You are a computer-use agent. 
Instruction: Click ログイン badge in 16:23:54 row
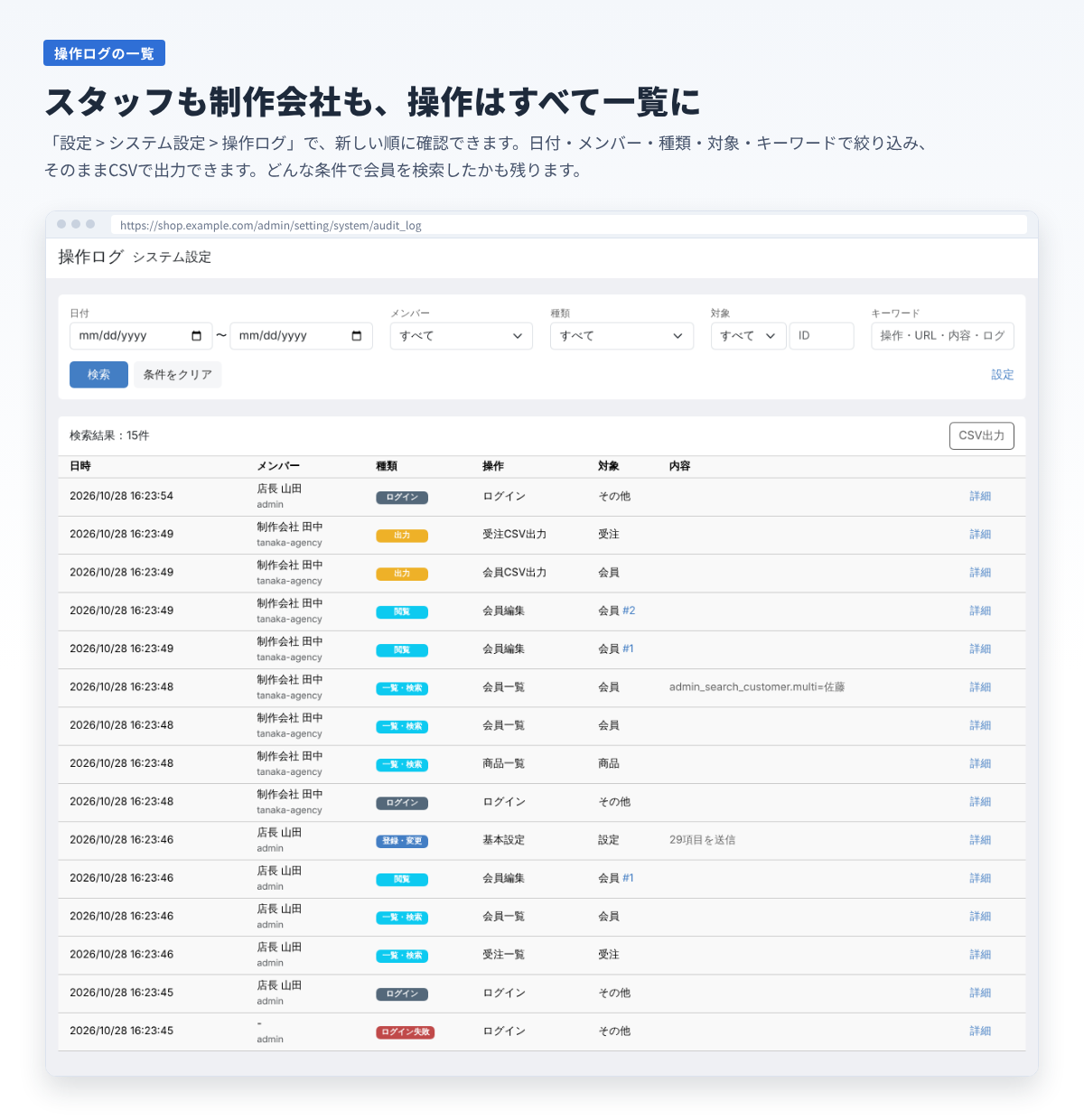pos(402,498)
